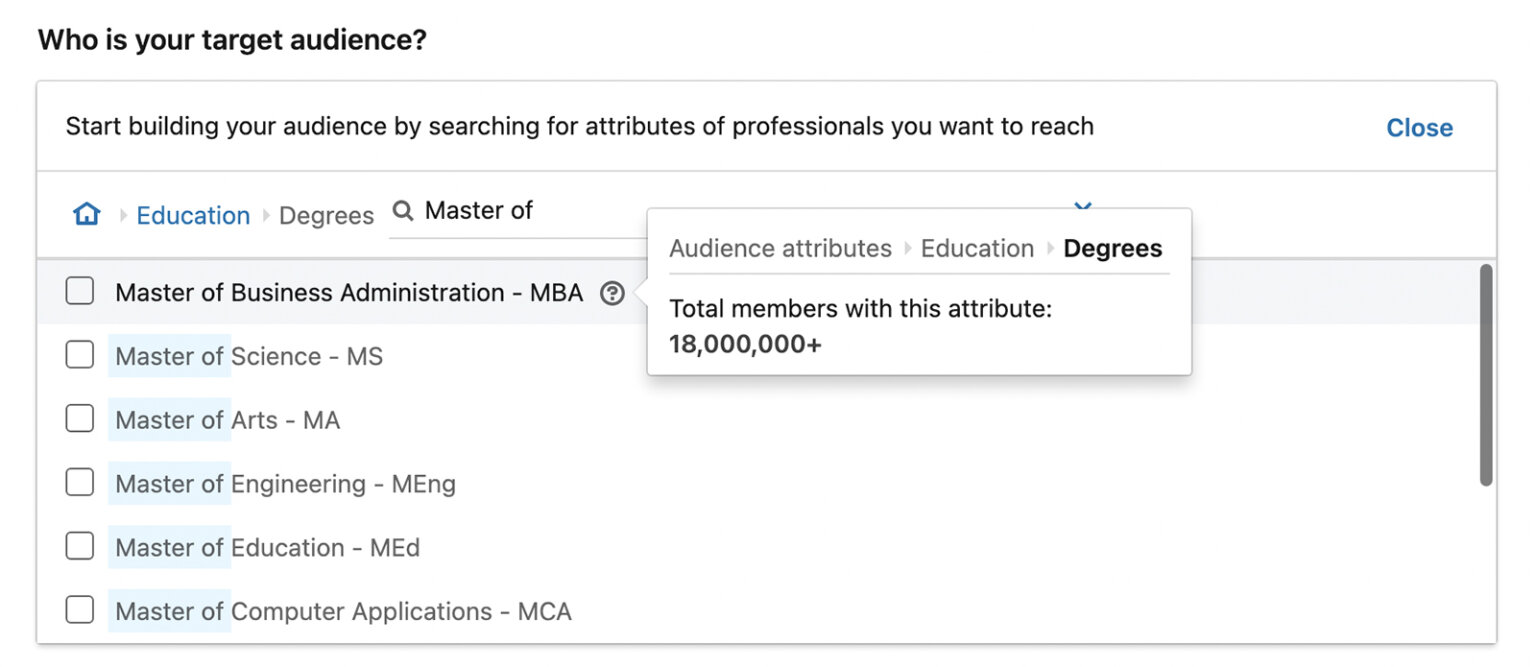Check the Master of Business Administration - MBA checkbox
The height and width of the screenshot is (667, 1536).
tap(79, 291)
